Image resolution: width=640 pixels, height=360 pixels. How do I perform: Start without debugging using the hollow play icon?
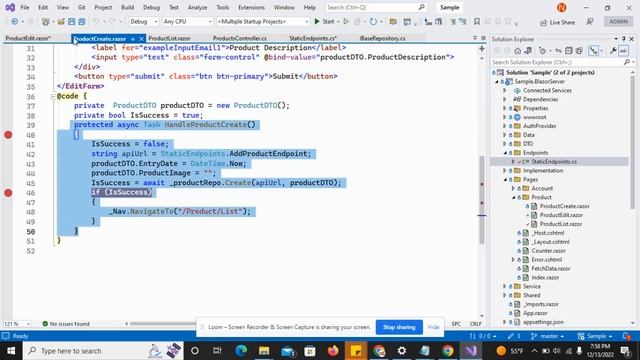pos(346,22)
